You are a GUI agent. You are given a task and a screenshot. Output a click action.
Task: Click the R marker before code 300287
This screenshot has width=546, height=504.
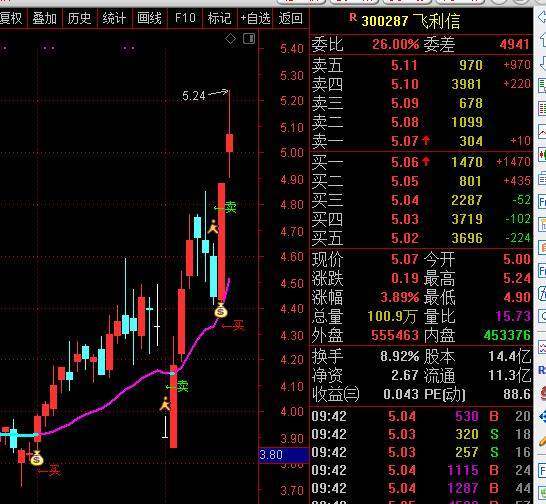(353, 17)
